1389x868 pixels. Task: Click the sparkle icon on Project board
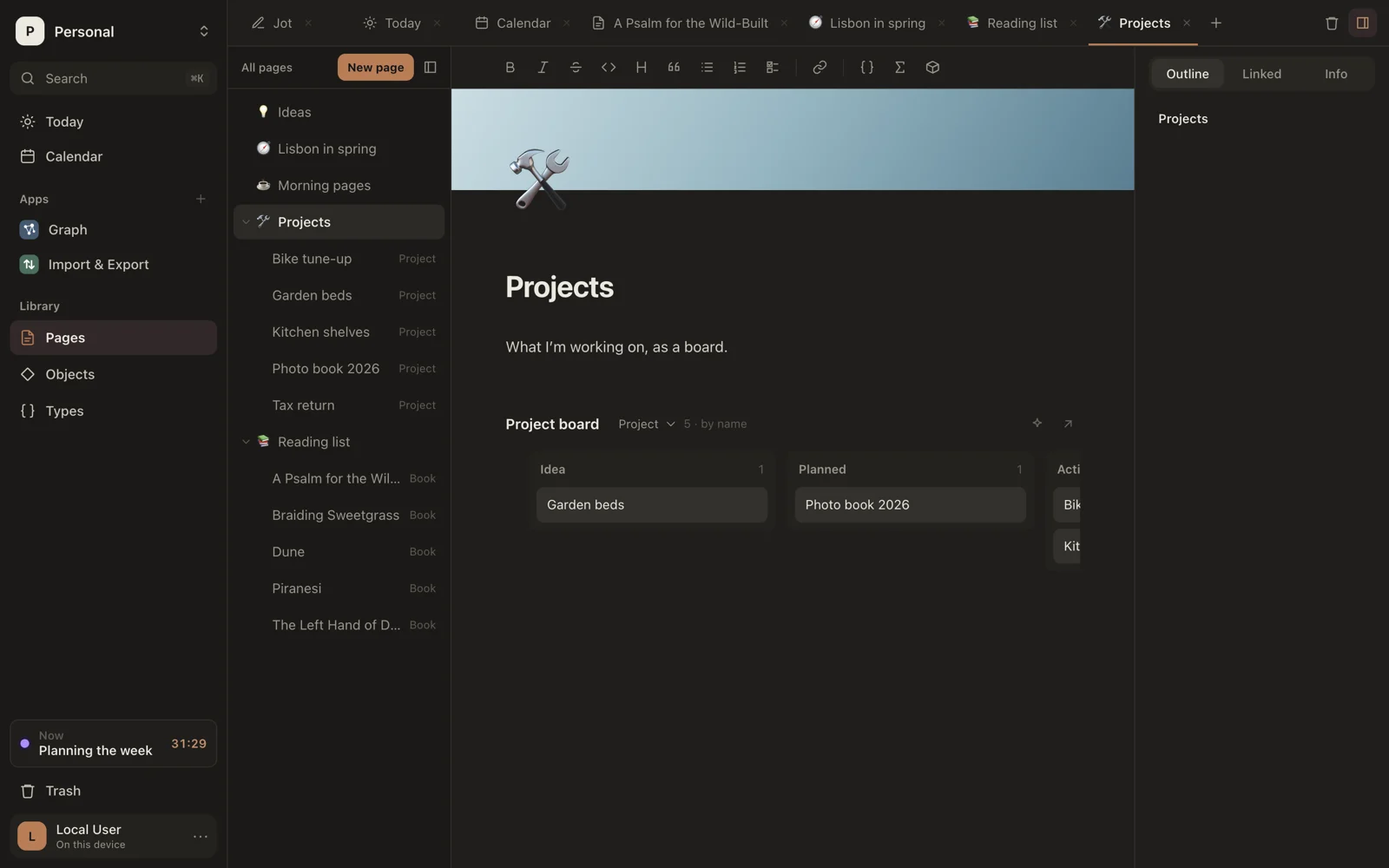[1037, 424]
